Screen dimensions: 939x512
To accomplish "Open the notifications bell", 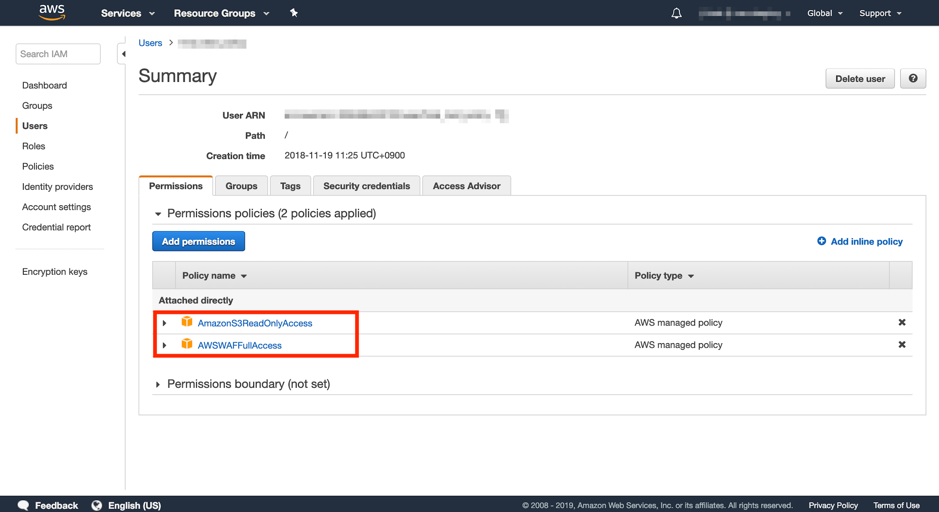I will [x=676, y=13].
